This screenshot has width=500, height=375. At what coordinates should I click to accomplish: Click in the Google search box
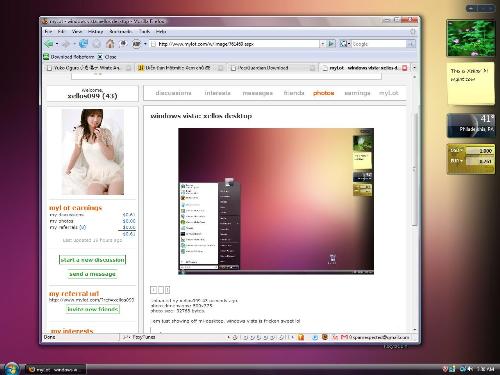[378, 44]
